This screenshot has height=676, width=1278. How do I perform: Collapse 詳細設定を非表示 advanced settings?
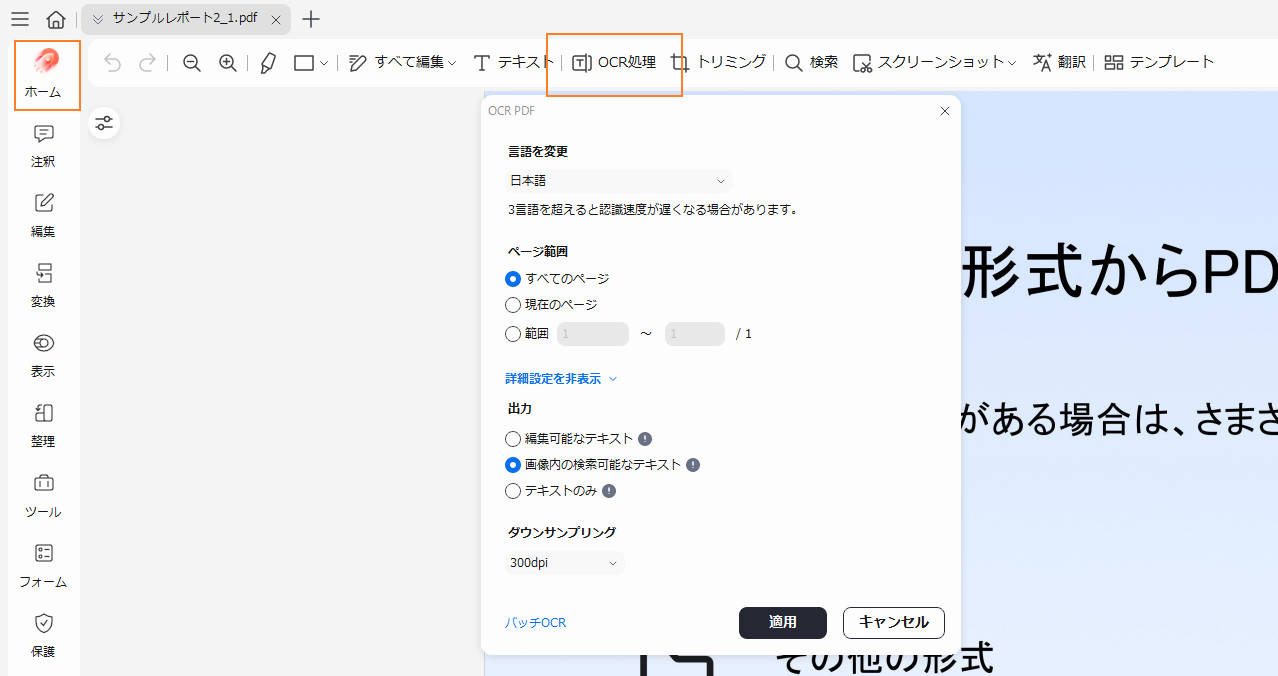pyautogui.click(x=561, y=379)
